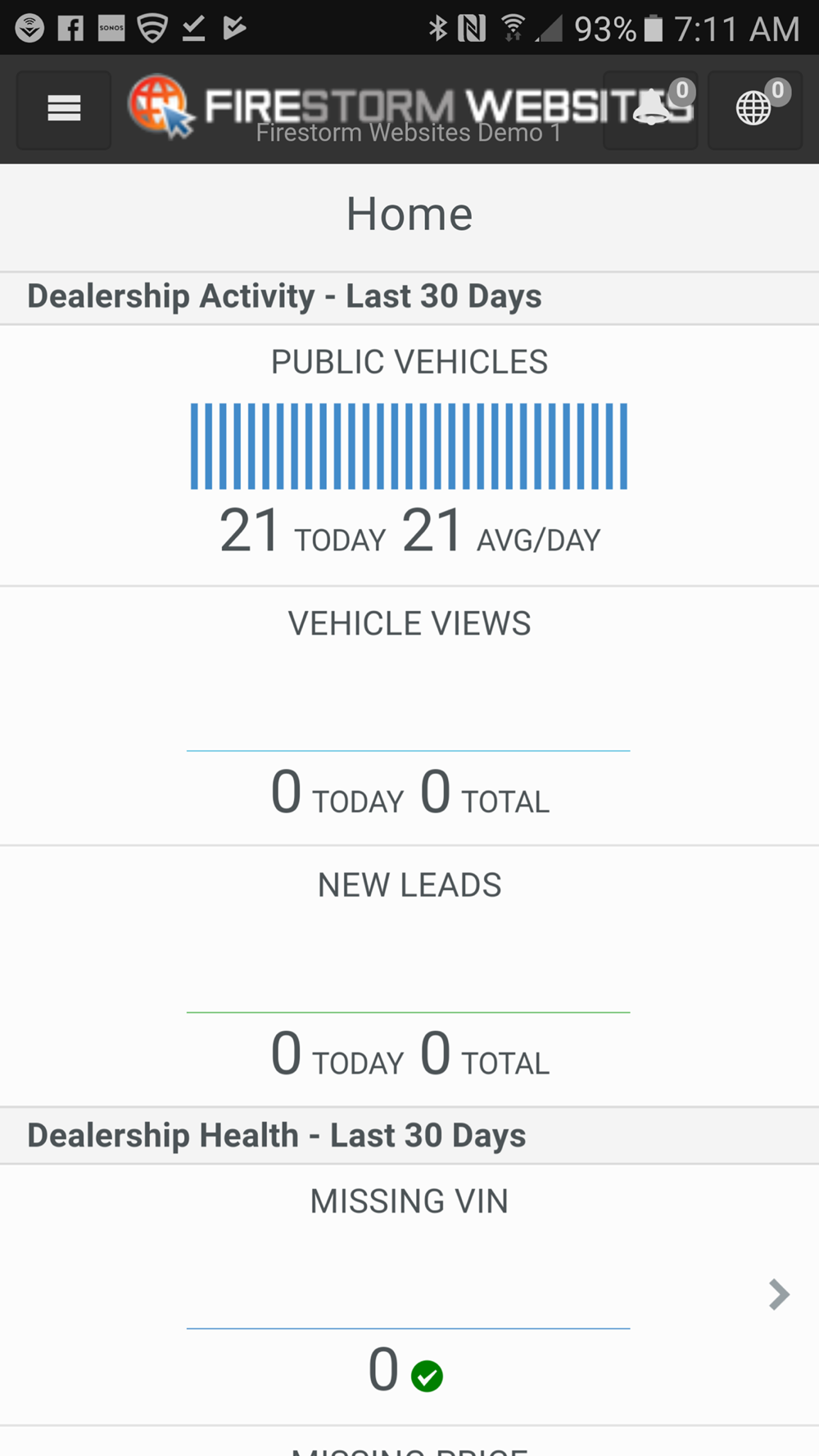
Task: Tap the Facebook notification icon
Action: click(x=71, y=29)
